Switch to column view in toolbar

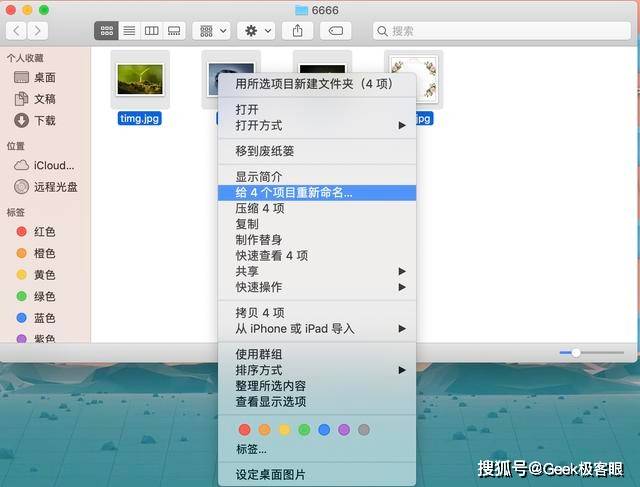151,31
